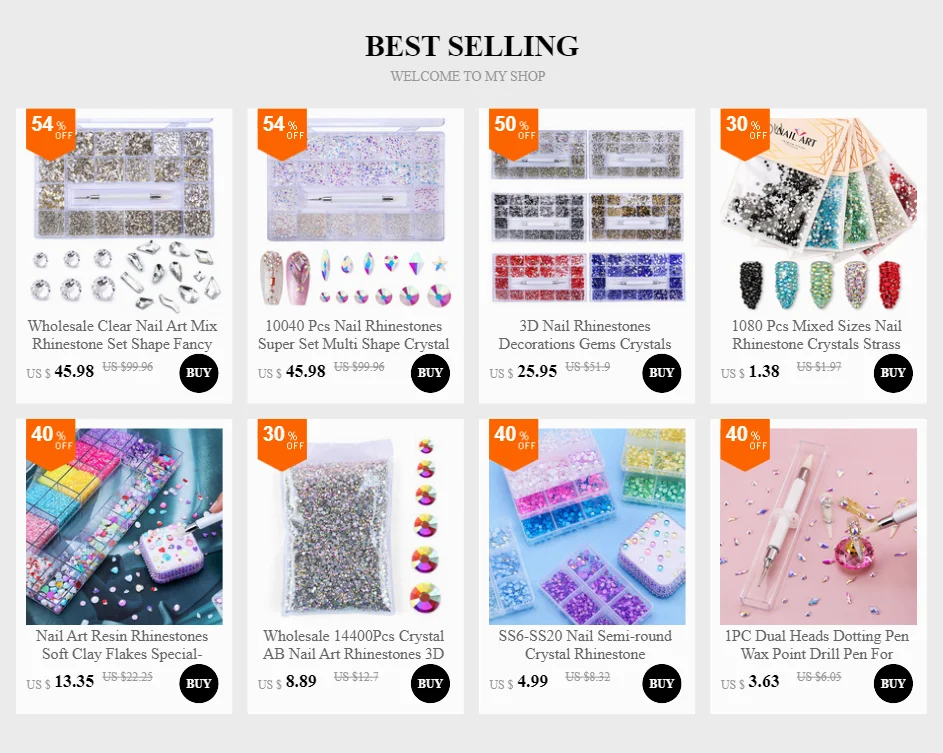943x753 pixels.
Task: Open Nail Art Resin Rhinestones Soft Clay link
Action: (122, 645)
